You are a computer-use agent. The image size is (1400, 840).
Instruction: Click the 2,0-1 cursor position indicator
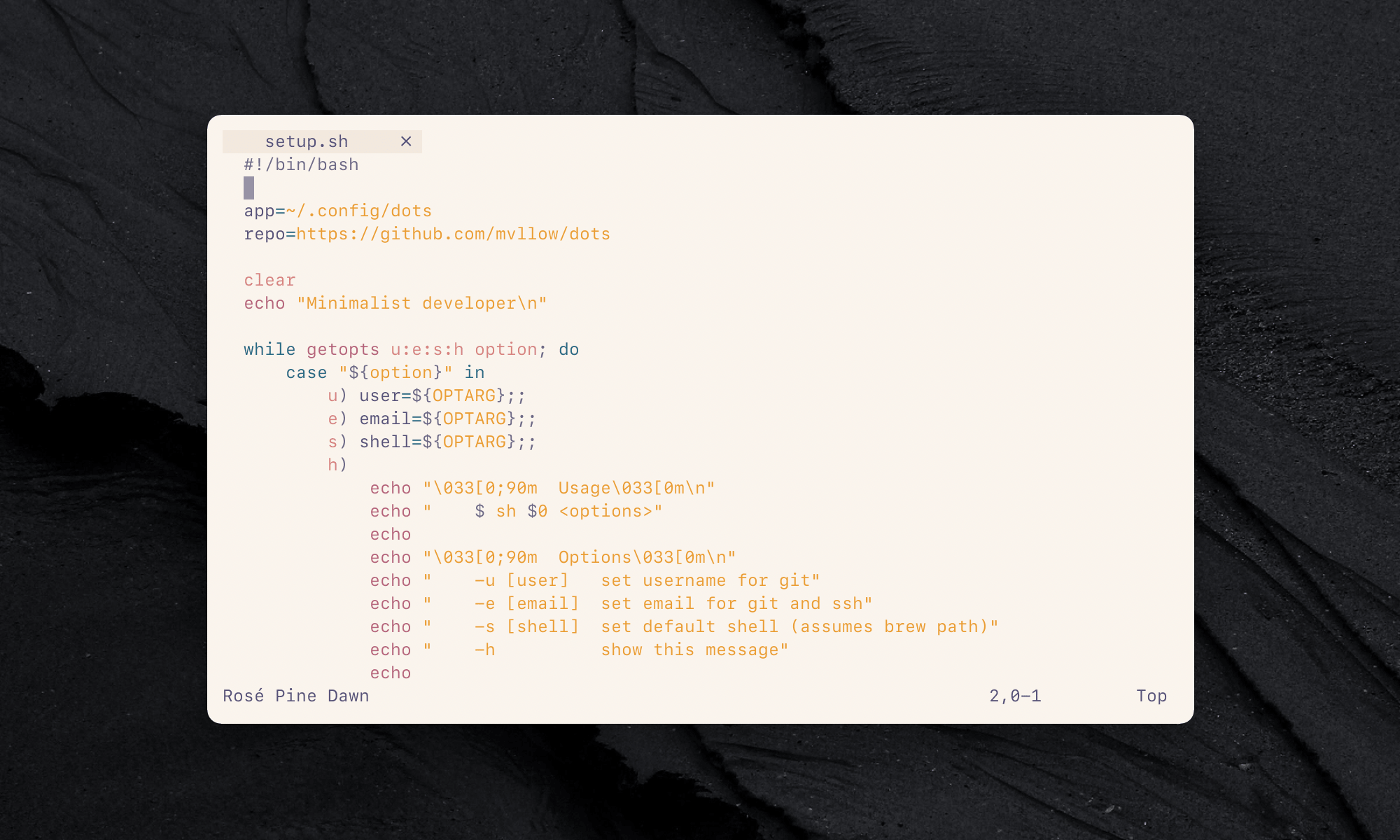point(1014,696)
